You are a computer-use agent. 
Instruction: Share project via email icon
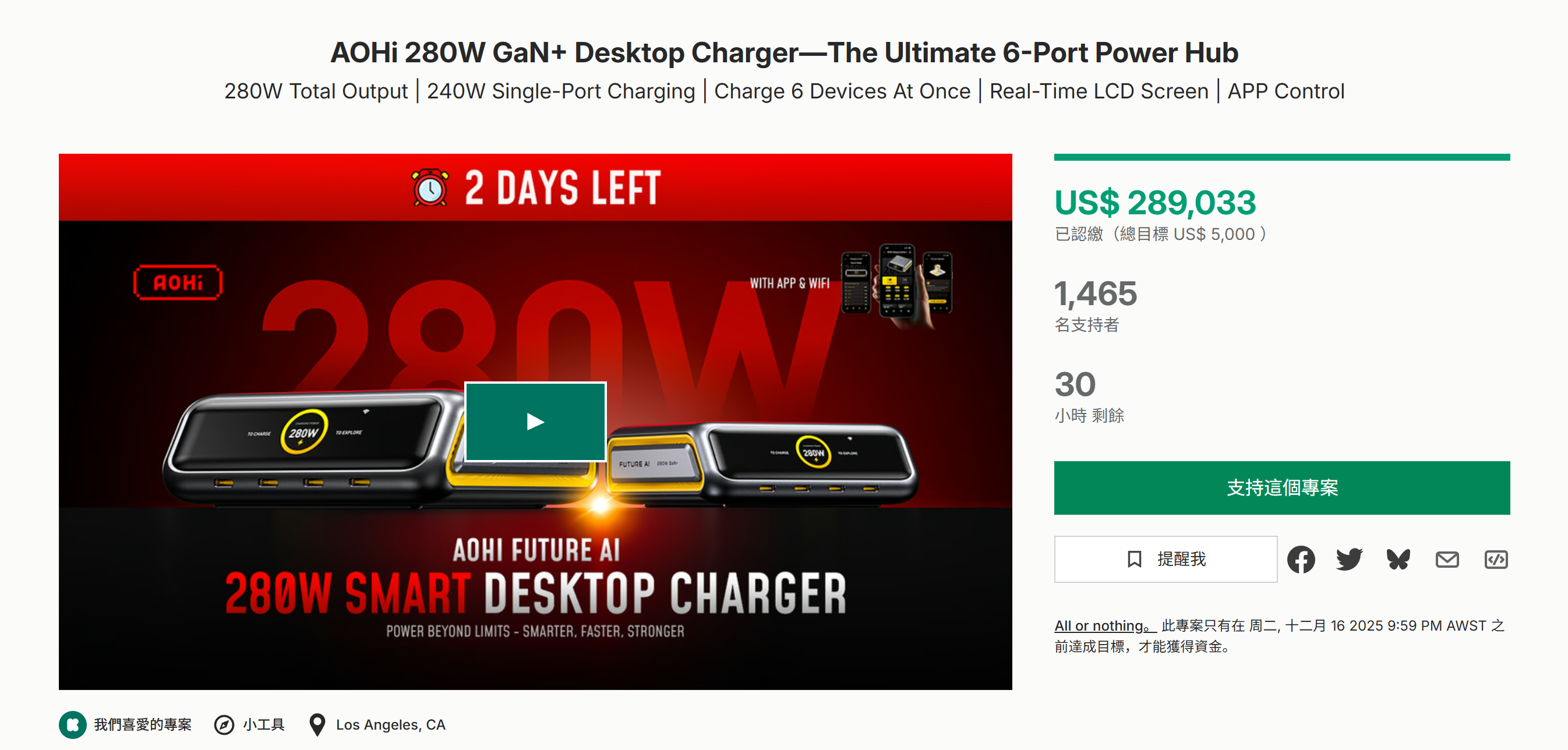pyautogui.click(x=1447, y=559)
